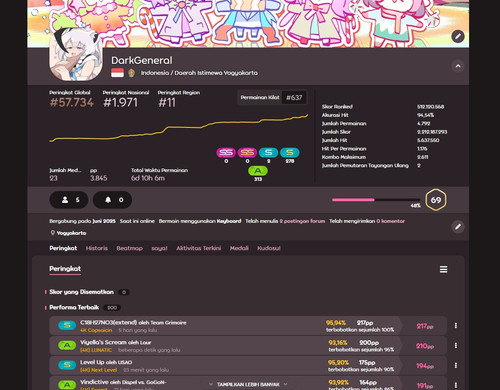Viewport: 500px width, 390px height.
Task: Switch to the Medali tab
Action: [x=239, y=248]
